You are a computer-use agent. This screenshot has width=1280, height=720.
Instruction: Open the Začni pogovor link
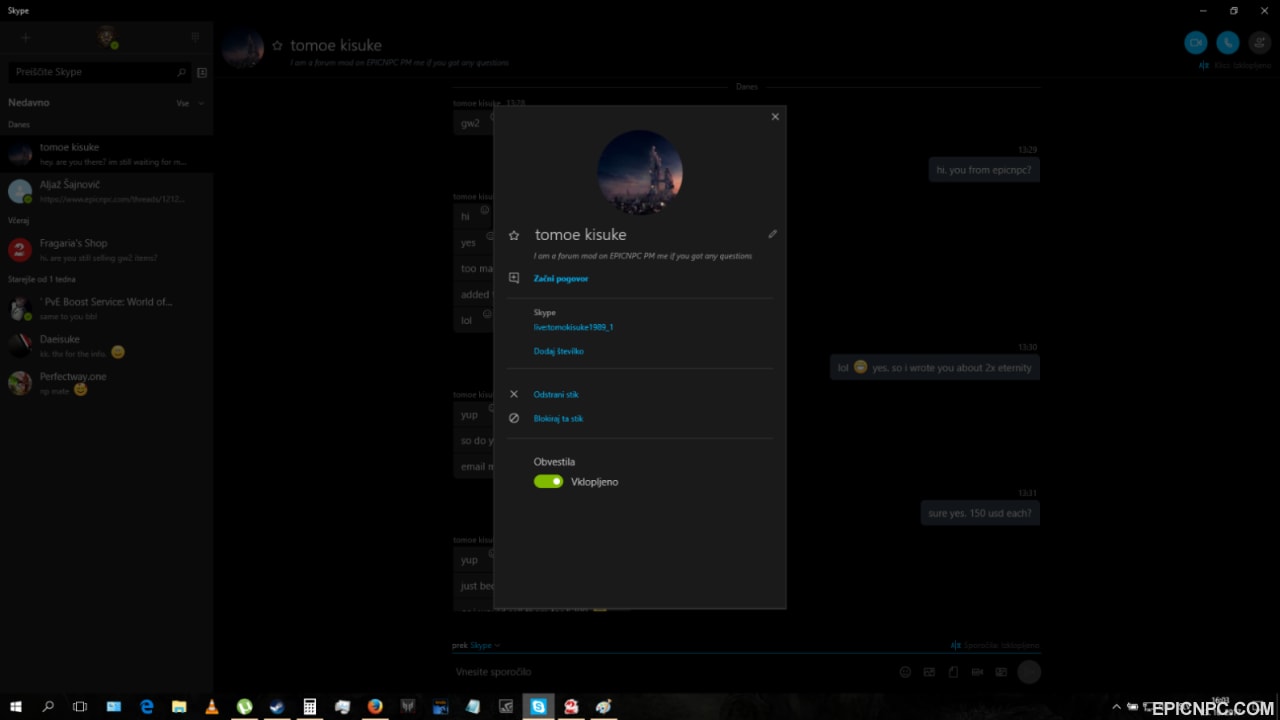[x=561, y=279]
